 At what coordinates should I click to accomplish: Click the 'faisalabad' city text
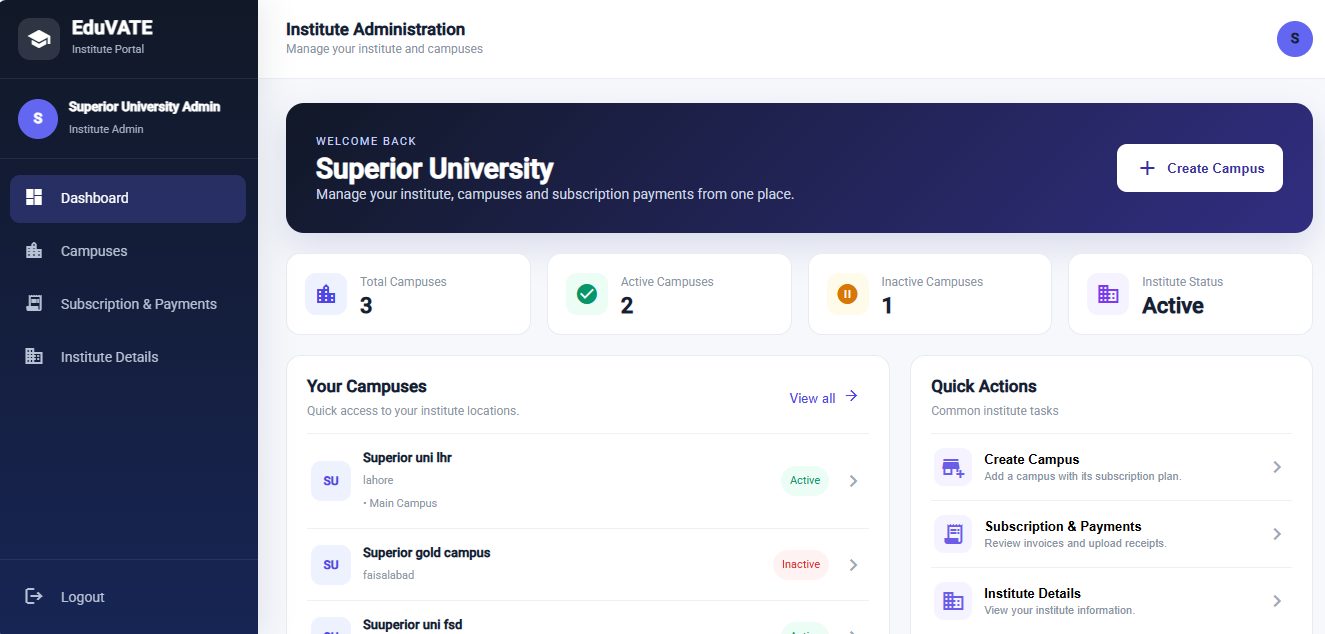(388, 575)
